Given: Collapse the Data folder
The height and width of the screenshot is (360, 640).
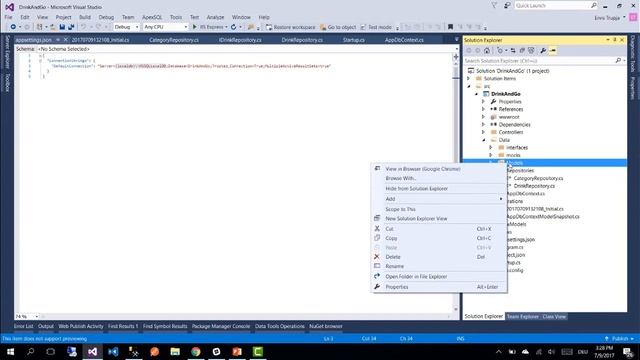Looking at the screenshot, I should (x=484, y=140).
